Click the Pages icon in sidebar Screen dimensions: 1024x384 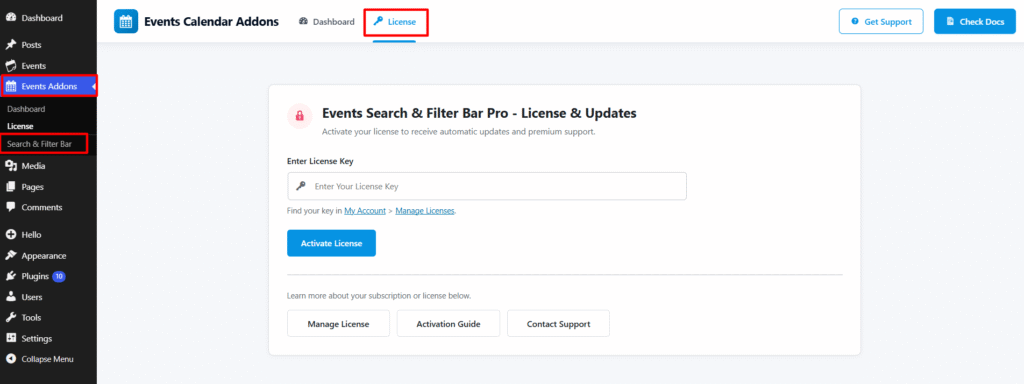pos(10,187)
